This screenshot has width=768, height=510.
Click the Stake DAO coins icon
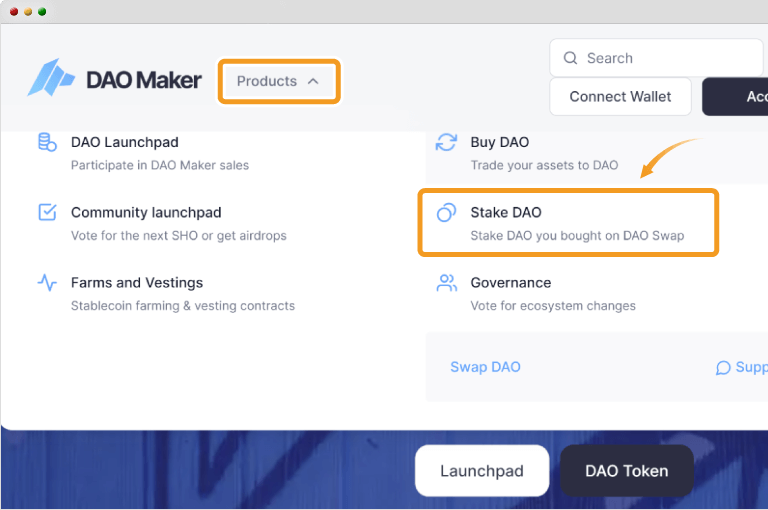(446, 213)
